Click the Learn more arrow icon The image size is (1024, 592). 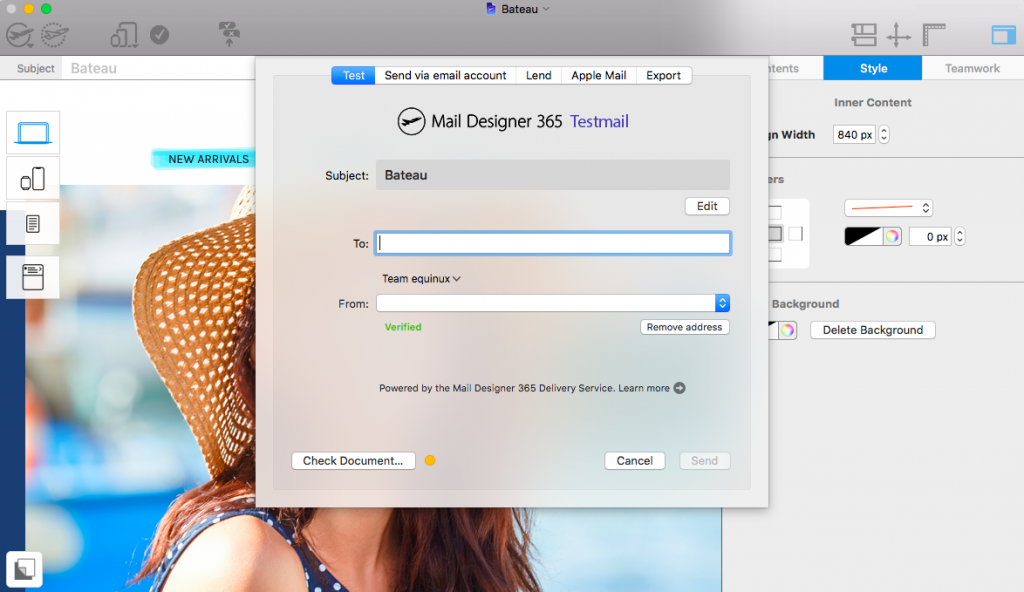679,388
